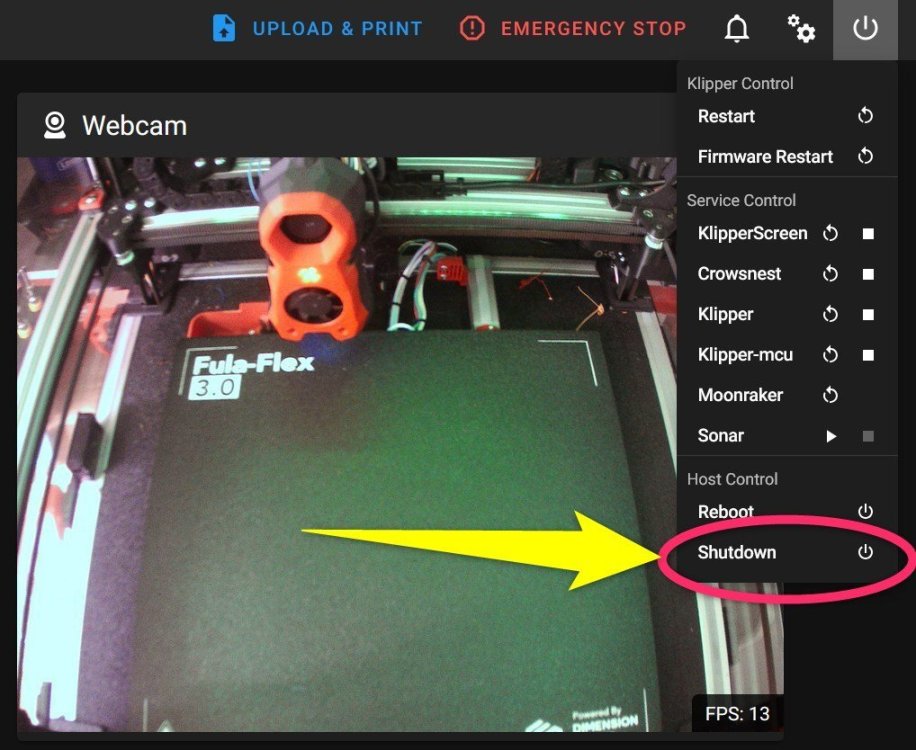Stop the Klipper service square button
Viewport: 916px width, 750px height.
(x=869, y=315)
